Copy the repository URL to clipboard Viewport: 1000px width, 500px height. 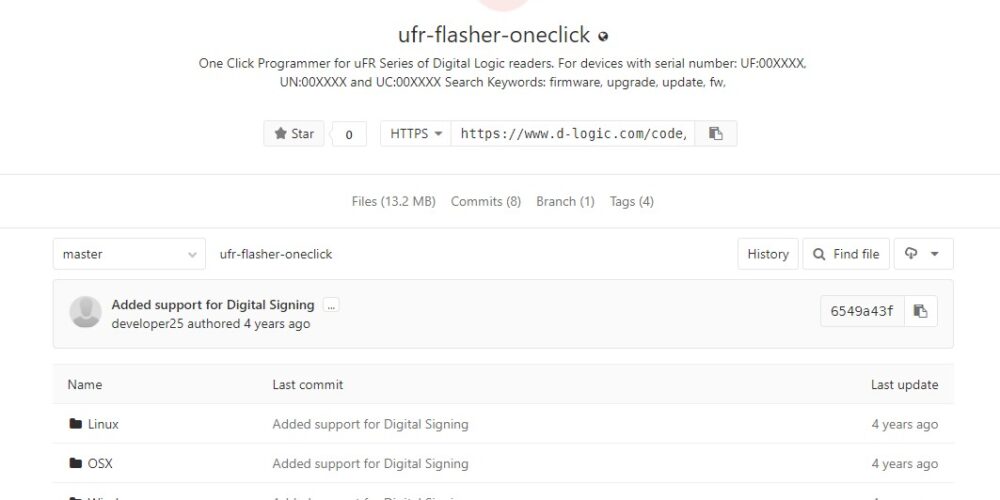click(716, 134)
